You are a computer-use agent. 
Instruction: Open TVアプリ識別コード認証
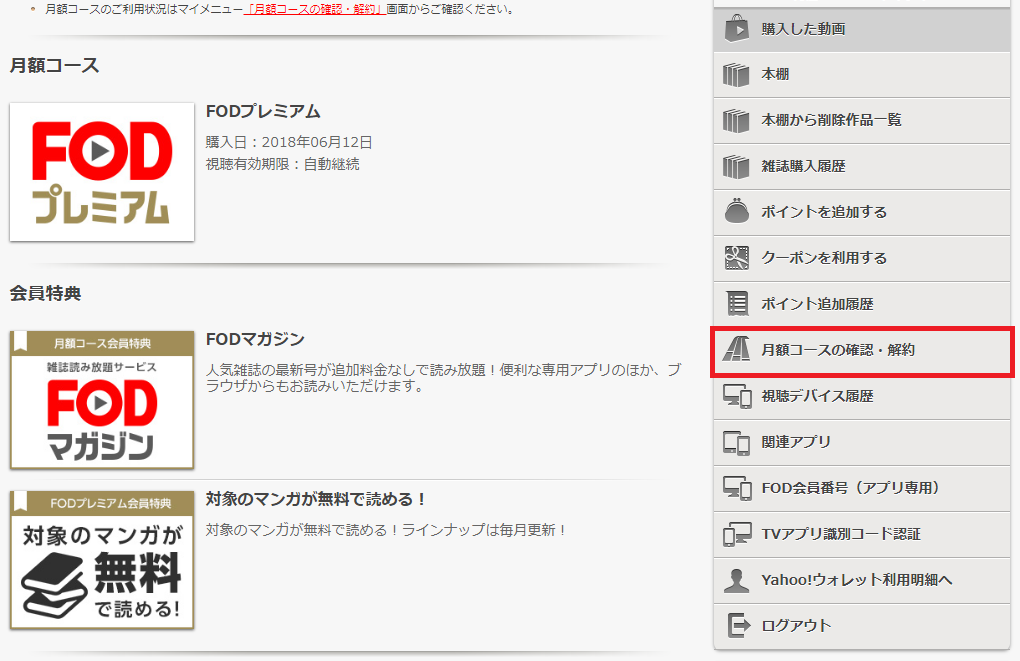tap(862, 535)
